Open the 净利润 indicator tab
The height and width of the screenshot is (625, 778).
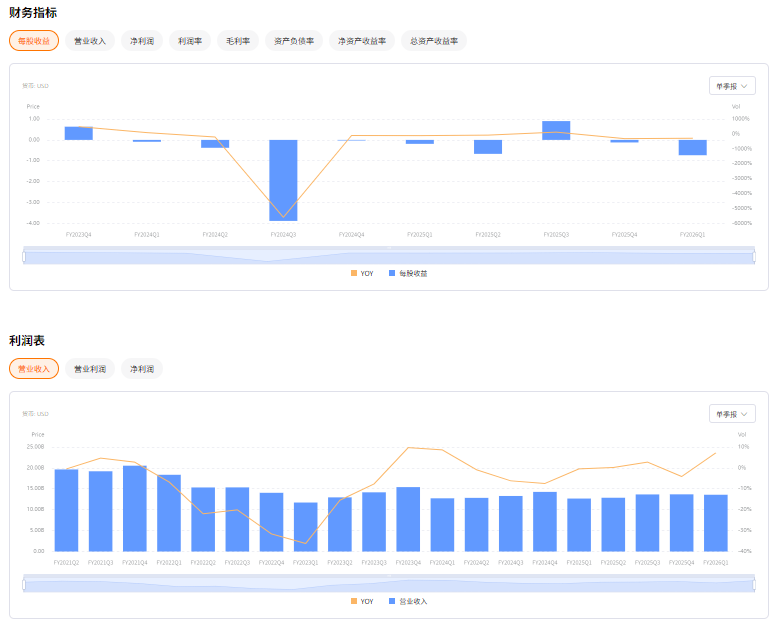(142, 41)
